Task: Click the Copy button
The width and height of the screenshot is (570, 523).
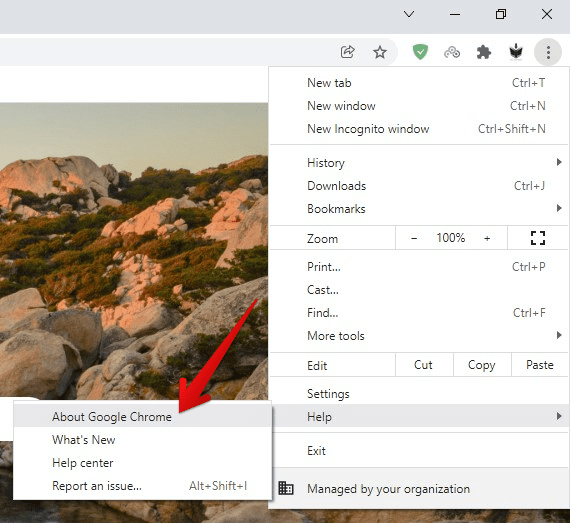Action: (x=482, y=365)
